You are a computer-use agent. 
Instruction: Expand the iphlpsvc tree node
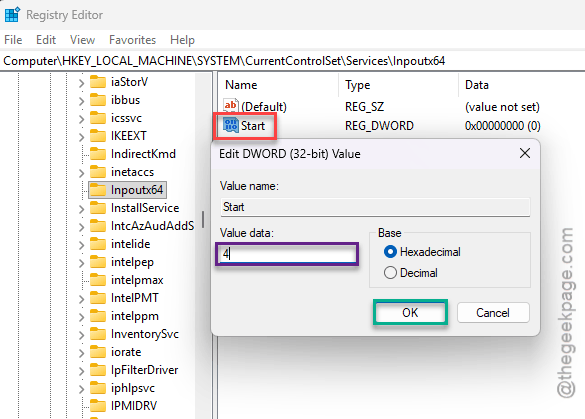tap(81, 389)
